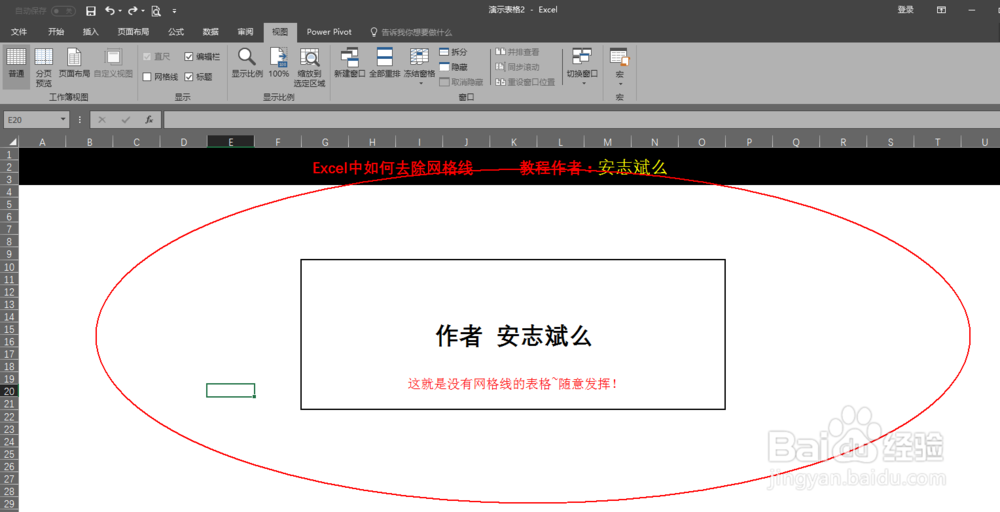The height and width of the screenshot is (512, 1000).
Task: Click the Hide (隐藏) window button
Action: (453, 67)
